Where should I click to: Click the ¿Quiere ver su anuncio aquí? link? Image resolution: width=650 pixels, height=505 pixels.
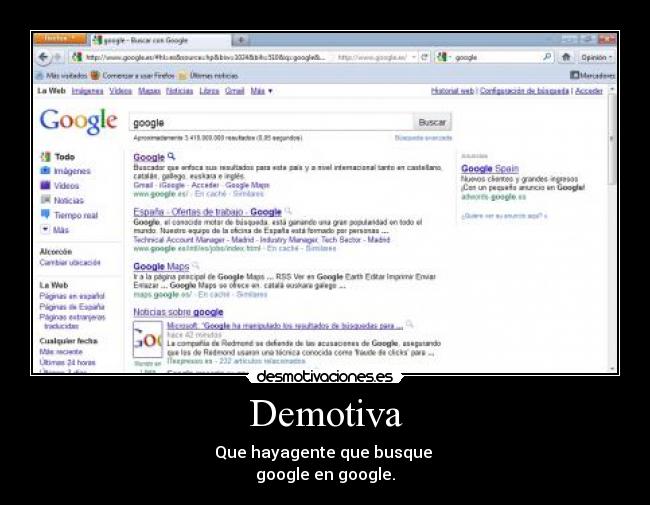(x=504, y=216)
